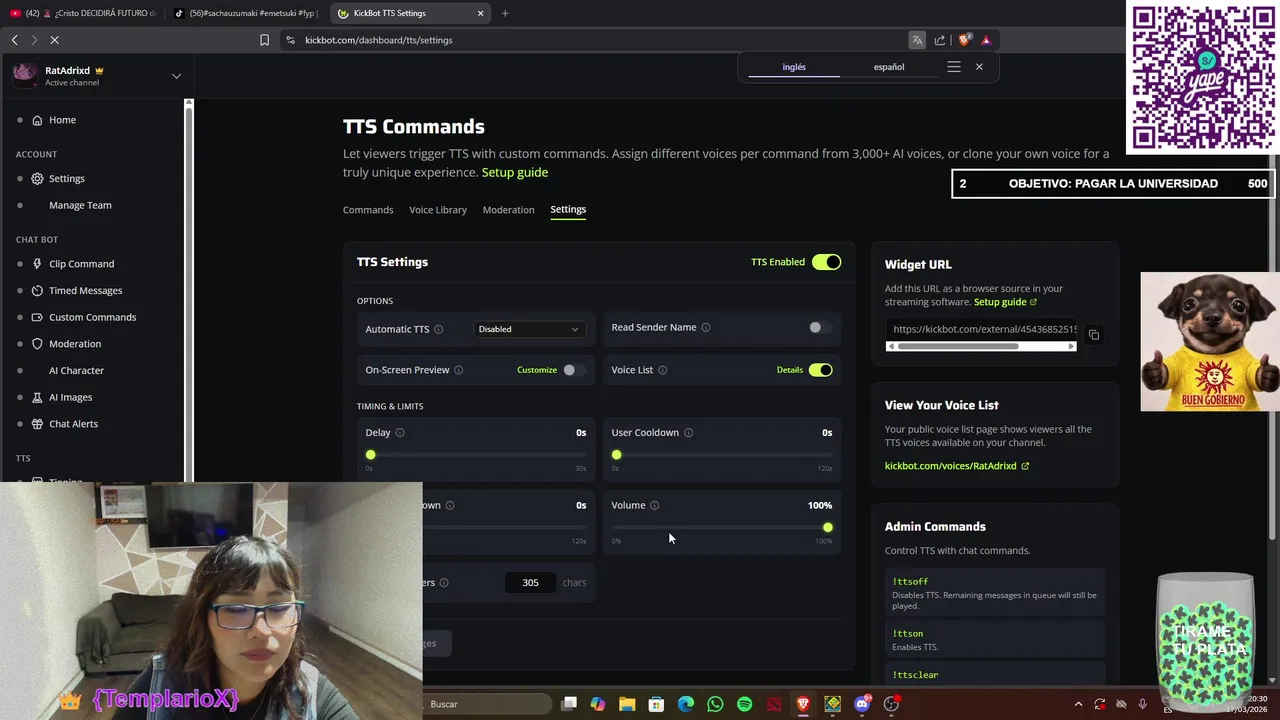Switch to the TikTok sachauzumaki browser tab

pyautogui.click(x=245, y=13)
